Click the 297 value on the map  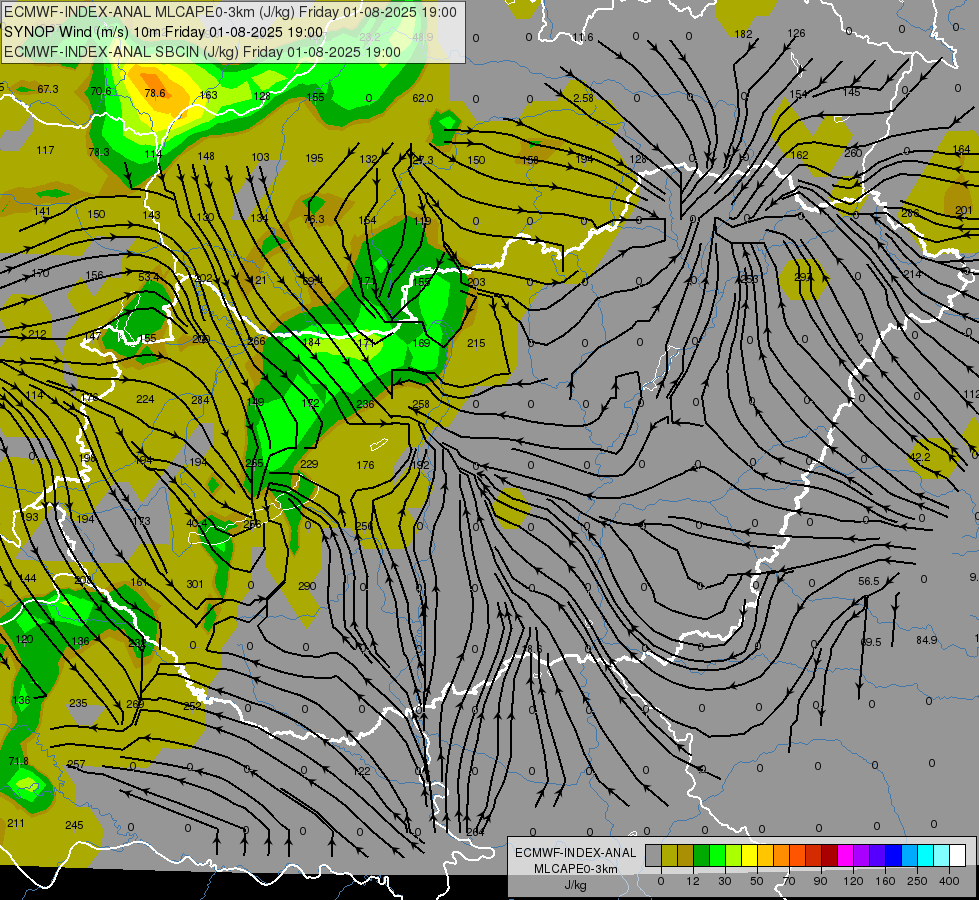click(x=804, y=277)
